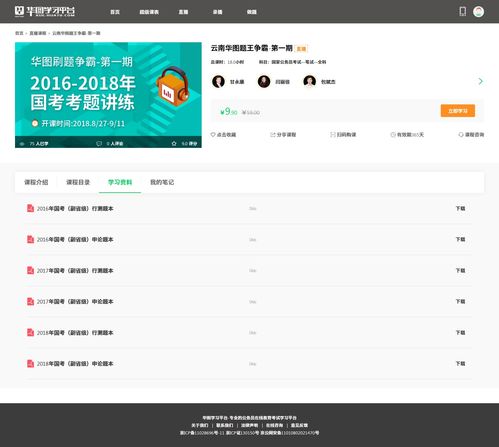
Task: Click the PDF icon for 2018年国考 申论题本
Action: point(30,363)
